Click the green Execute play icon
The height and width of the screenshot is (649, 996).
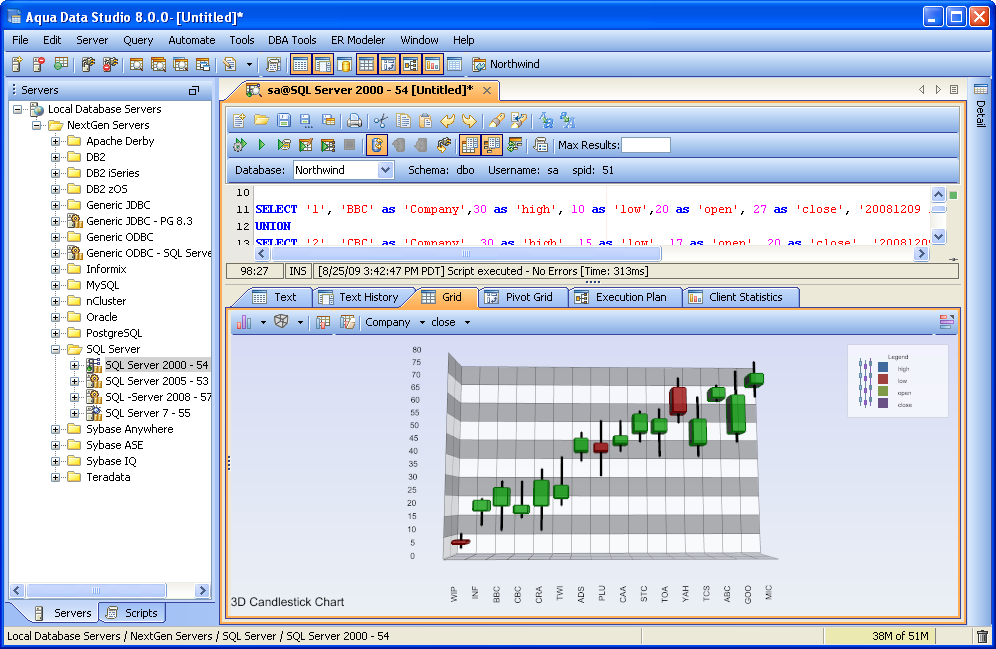click(262, 145)
